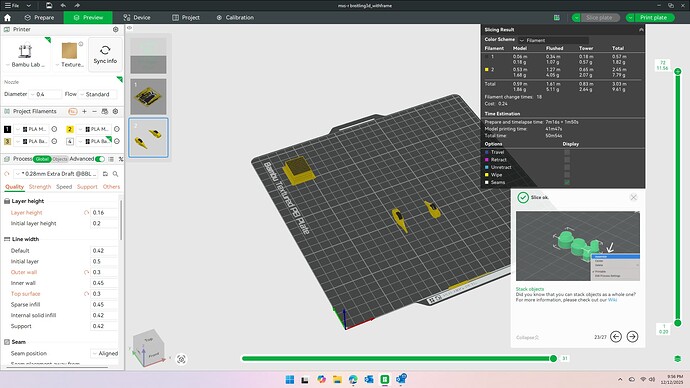Toggle Unretract display checkbox
This screenshot has height=388, width=690.
(x=567, y=167)
